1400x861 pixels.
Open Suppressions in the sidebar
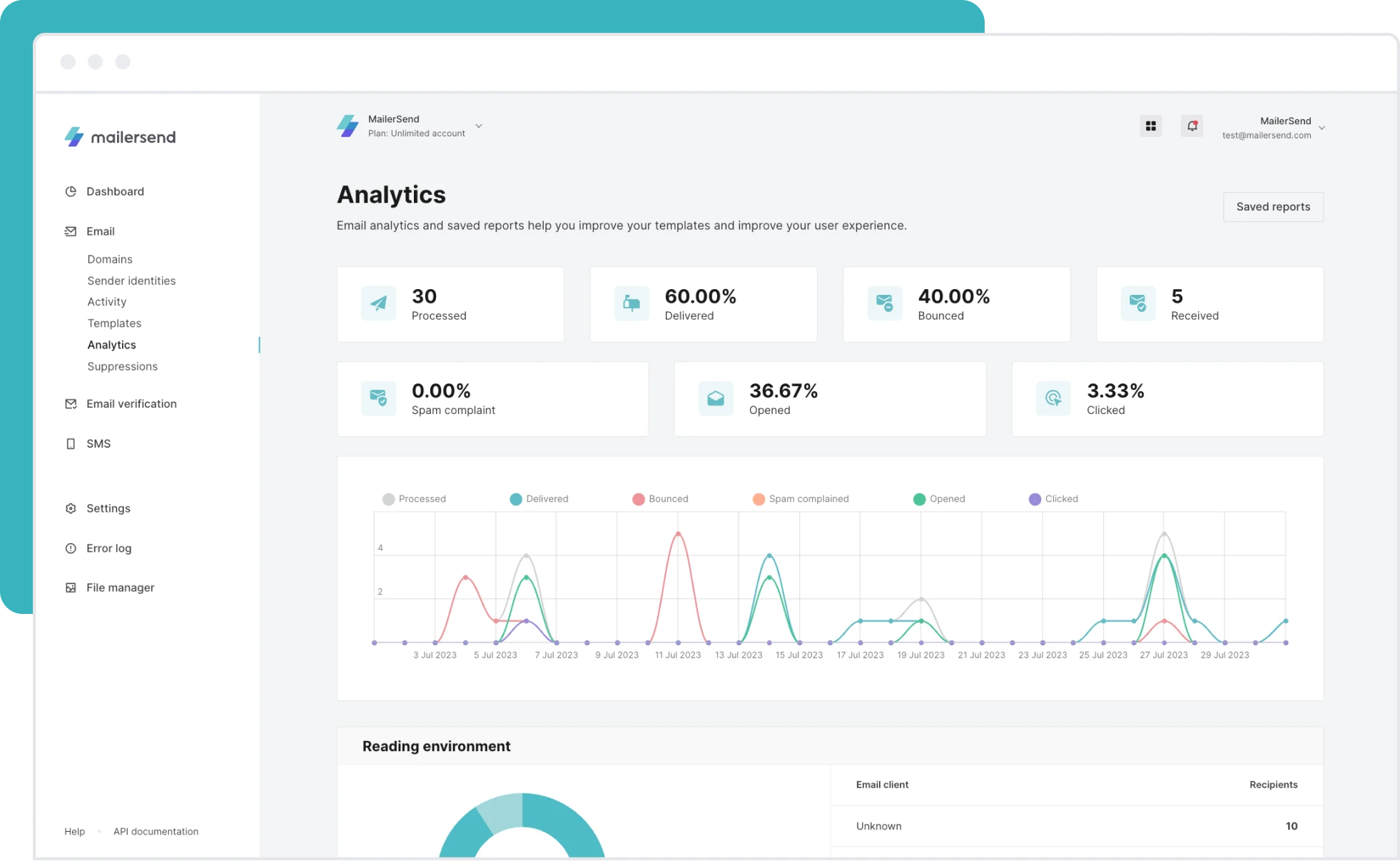tap(122, 366)
